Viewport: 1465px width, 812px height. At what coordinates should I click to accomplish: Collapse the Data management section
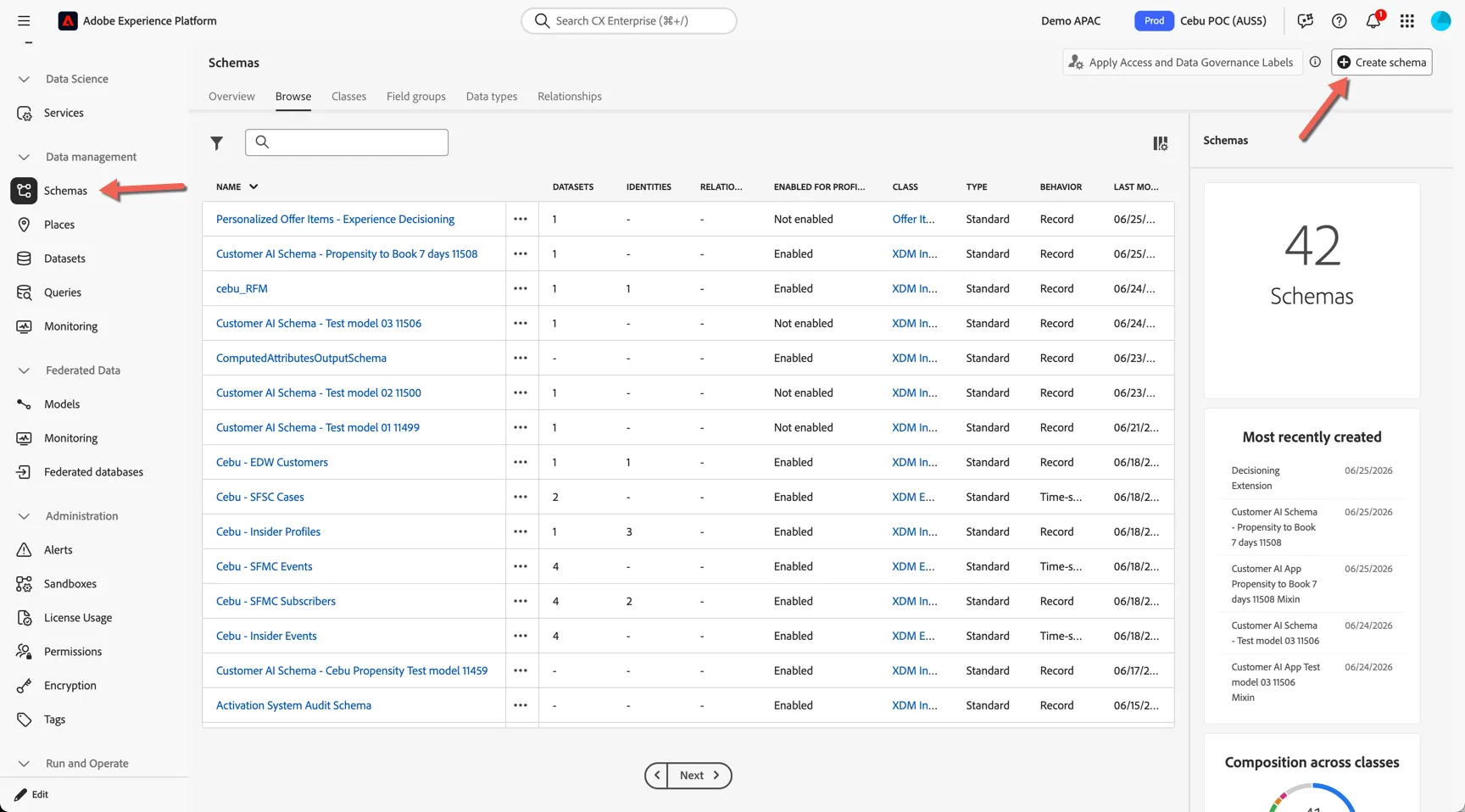click(x=24, y=157)
